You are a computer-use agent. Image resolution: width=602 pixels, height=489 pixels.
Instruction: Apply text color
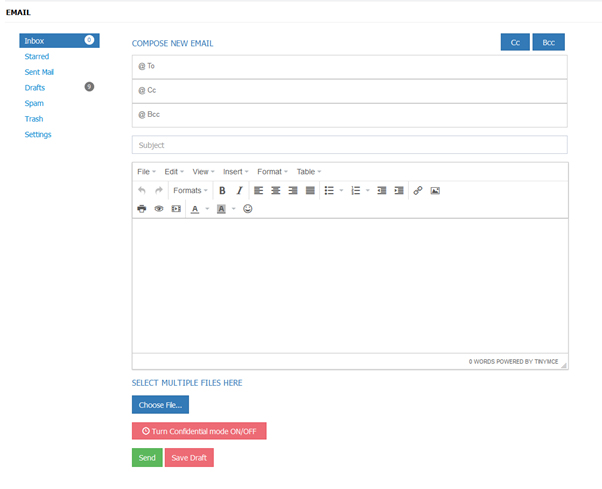[x=195, y=209]
